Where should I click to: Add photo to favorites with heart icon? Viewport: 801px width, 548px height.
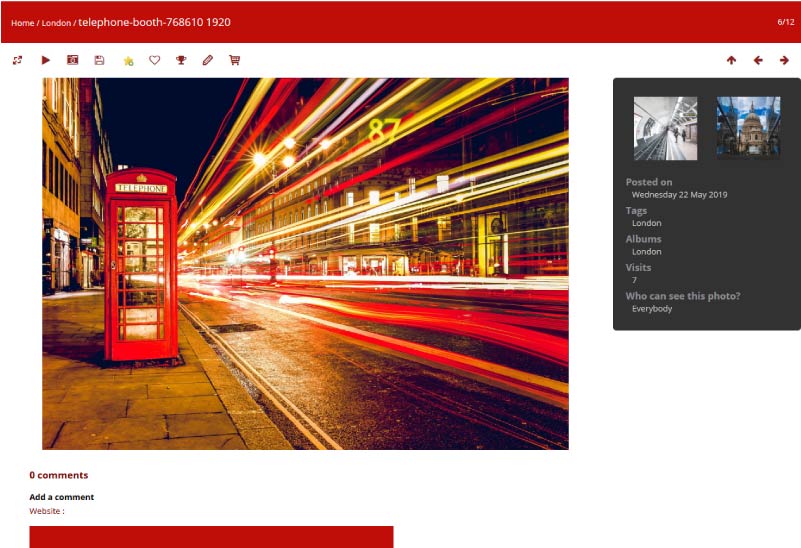coord(154,60)
